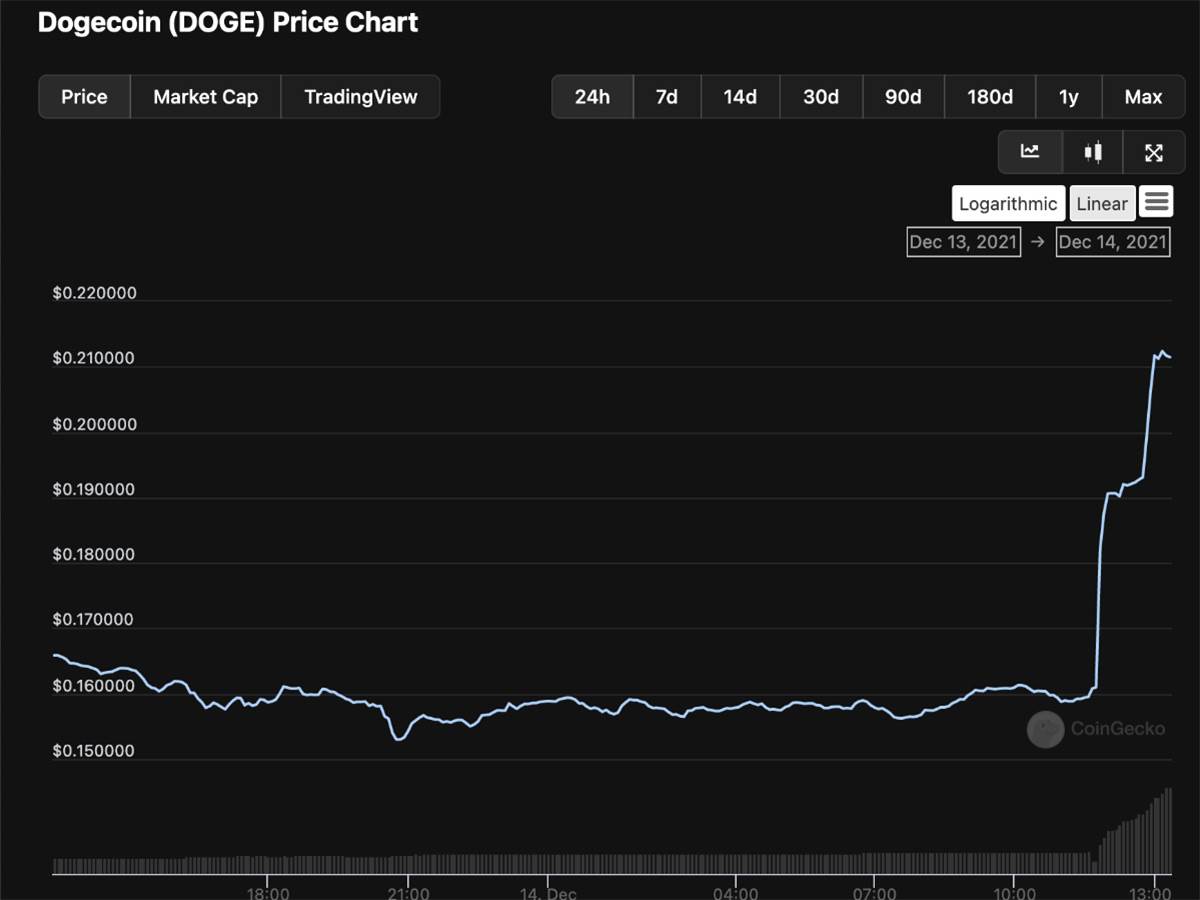Image resolution: width=1200 pixels, height=900 pixels.
Task: Open the Dec 14, 2021 end date field
Action: 1112,241
